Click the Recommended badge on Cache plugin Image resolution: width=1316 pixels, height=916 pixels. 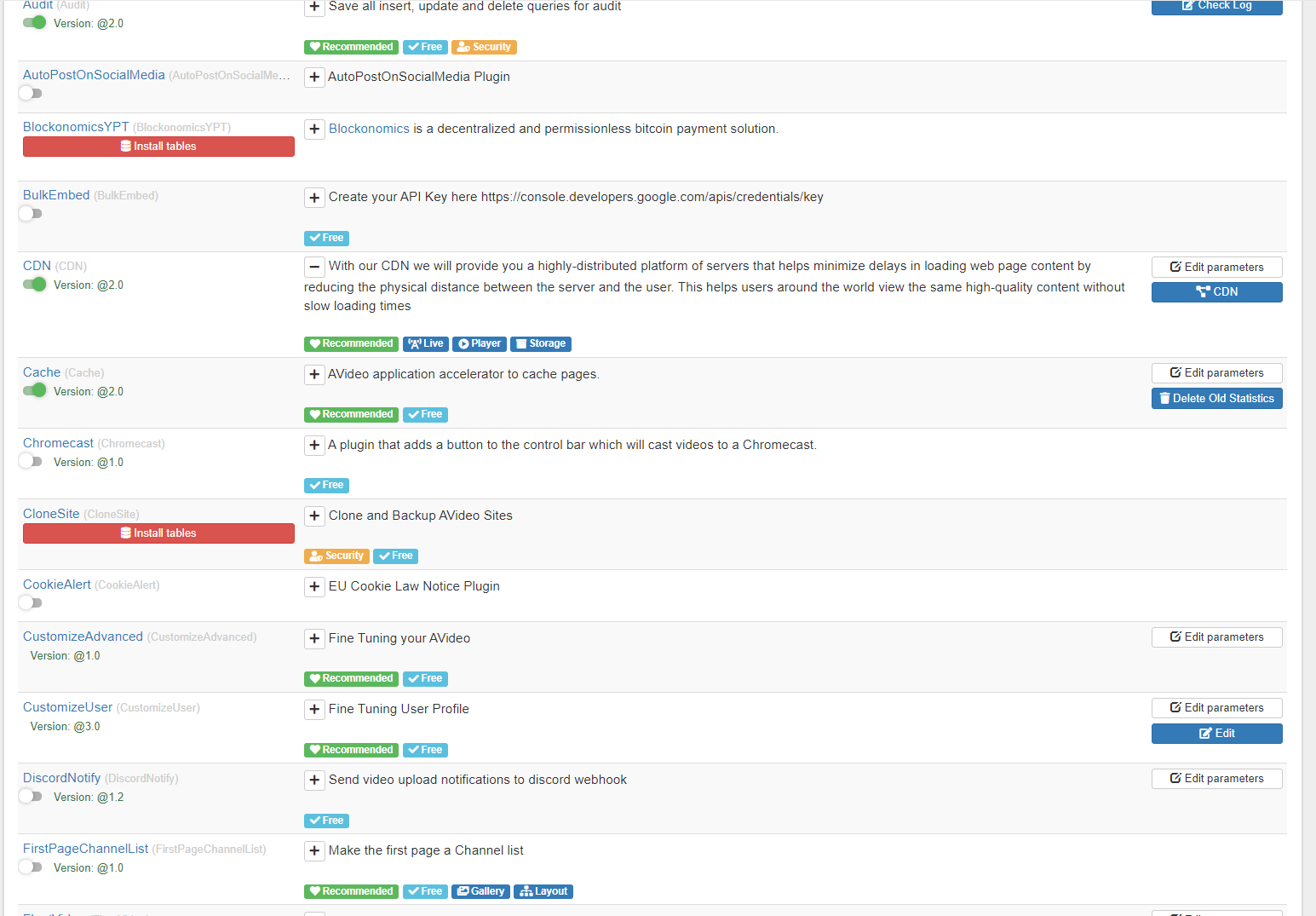tap(350, 414)
